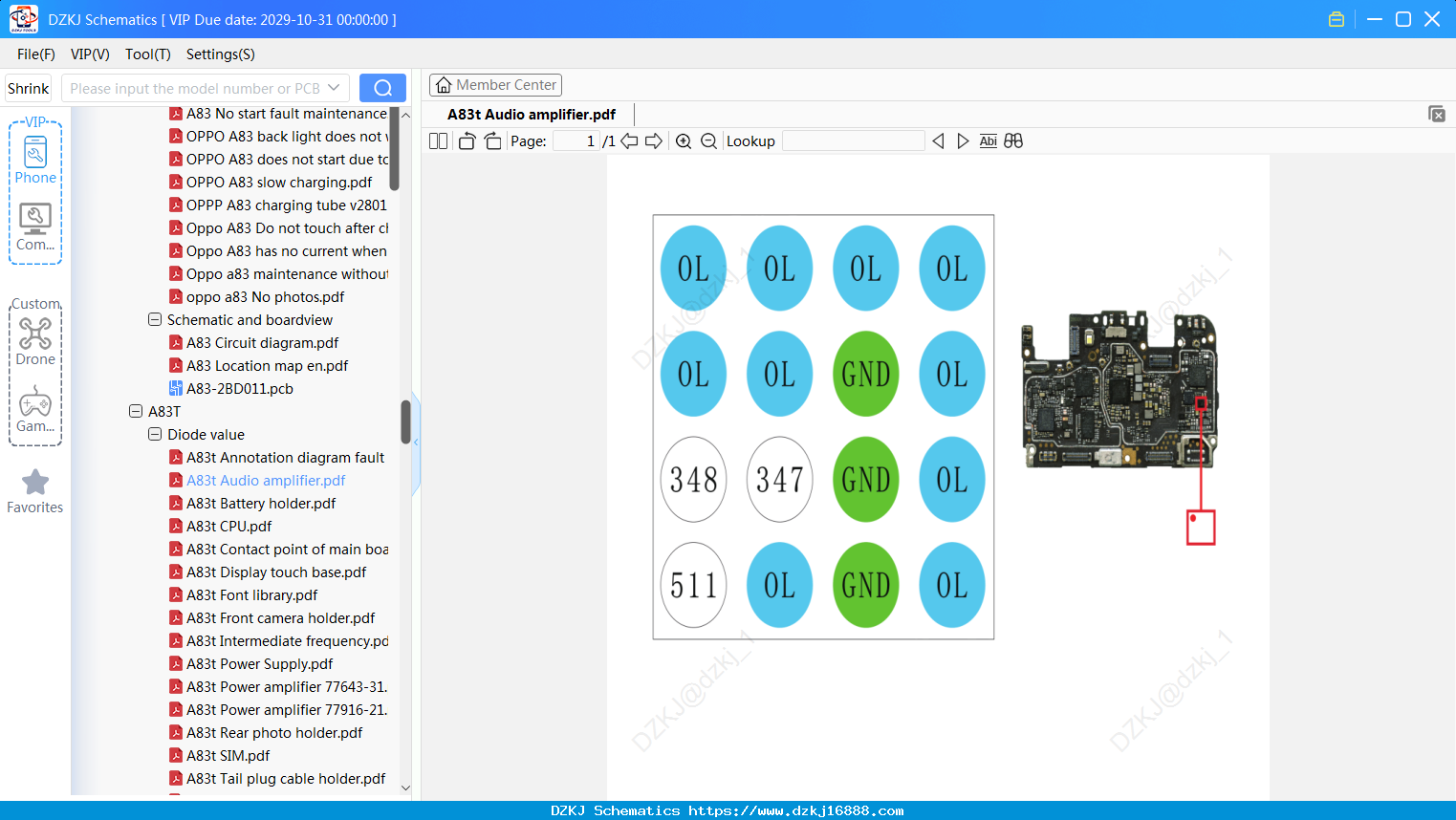
Task: Open A83 Circuit diagram.pdf
Action: pyautogui.click(x=262, y=343)
